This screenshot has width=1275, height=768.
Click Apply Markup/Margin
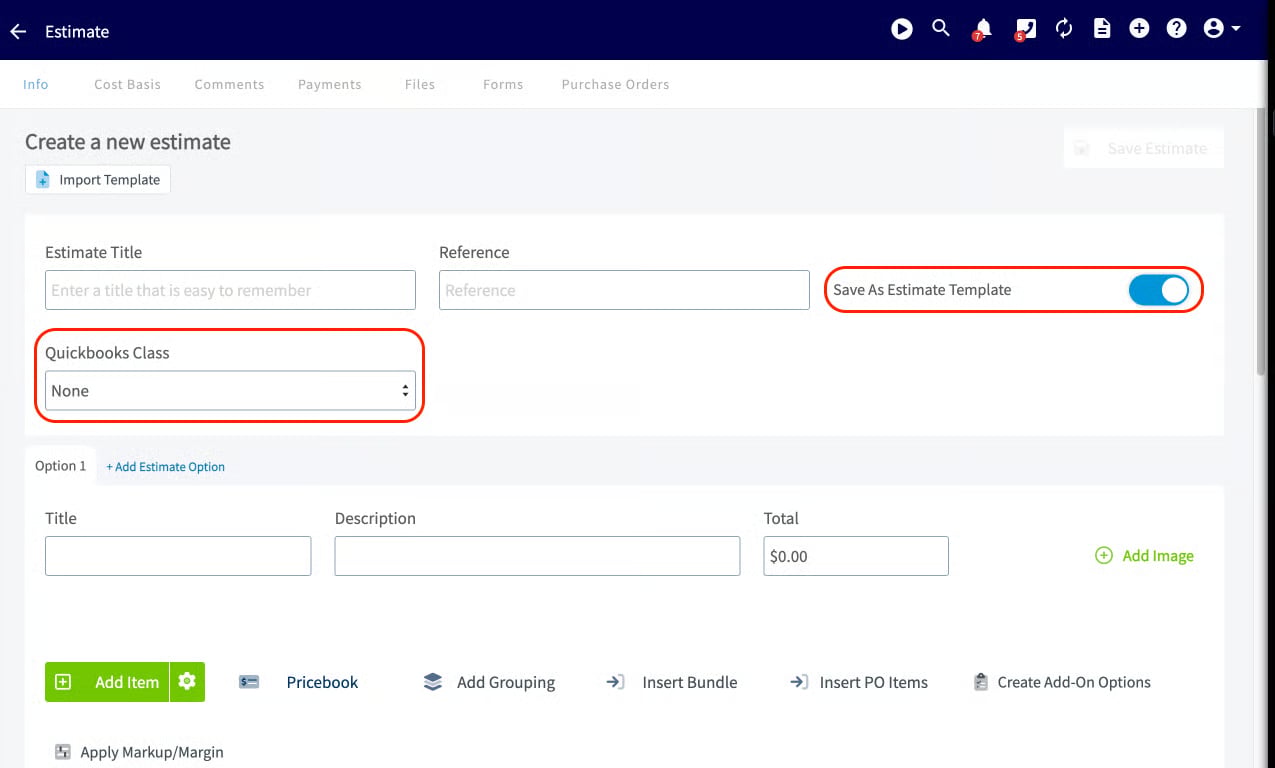(139, 752)
